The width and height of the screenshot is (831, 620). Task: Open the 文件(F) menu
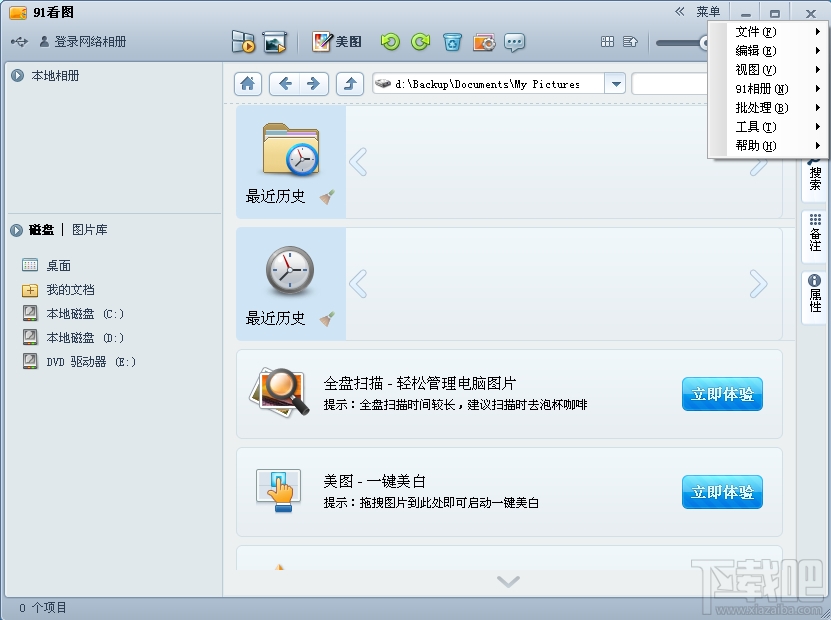pos(769,32)
